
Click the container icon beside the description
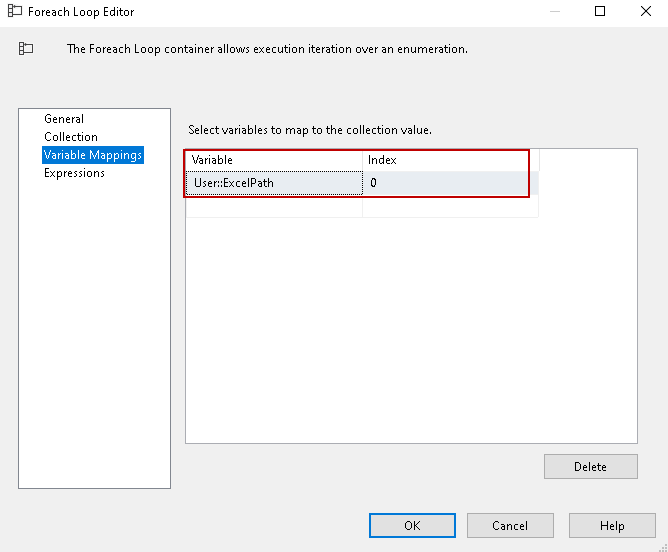[x=26, y=48]
